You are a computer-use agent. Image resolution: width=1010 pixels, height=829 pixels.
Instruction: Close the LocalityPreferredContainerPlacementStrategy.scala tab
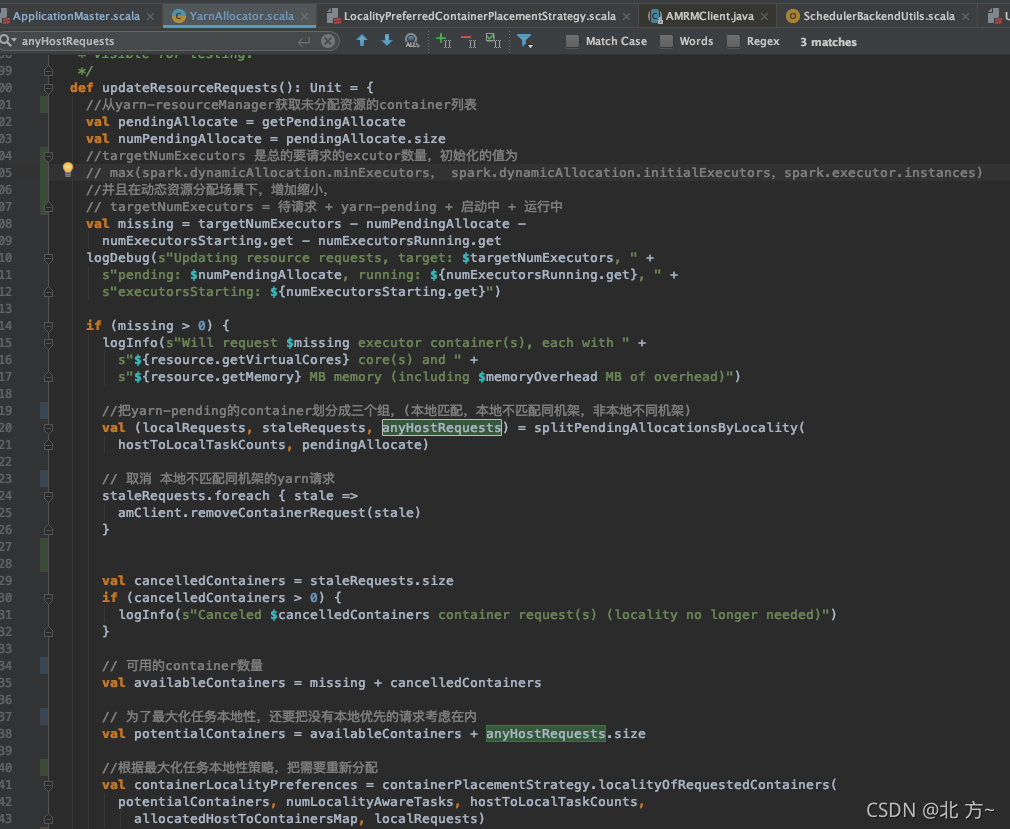(x=626, y=16)
